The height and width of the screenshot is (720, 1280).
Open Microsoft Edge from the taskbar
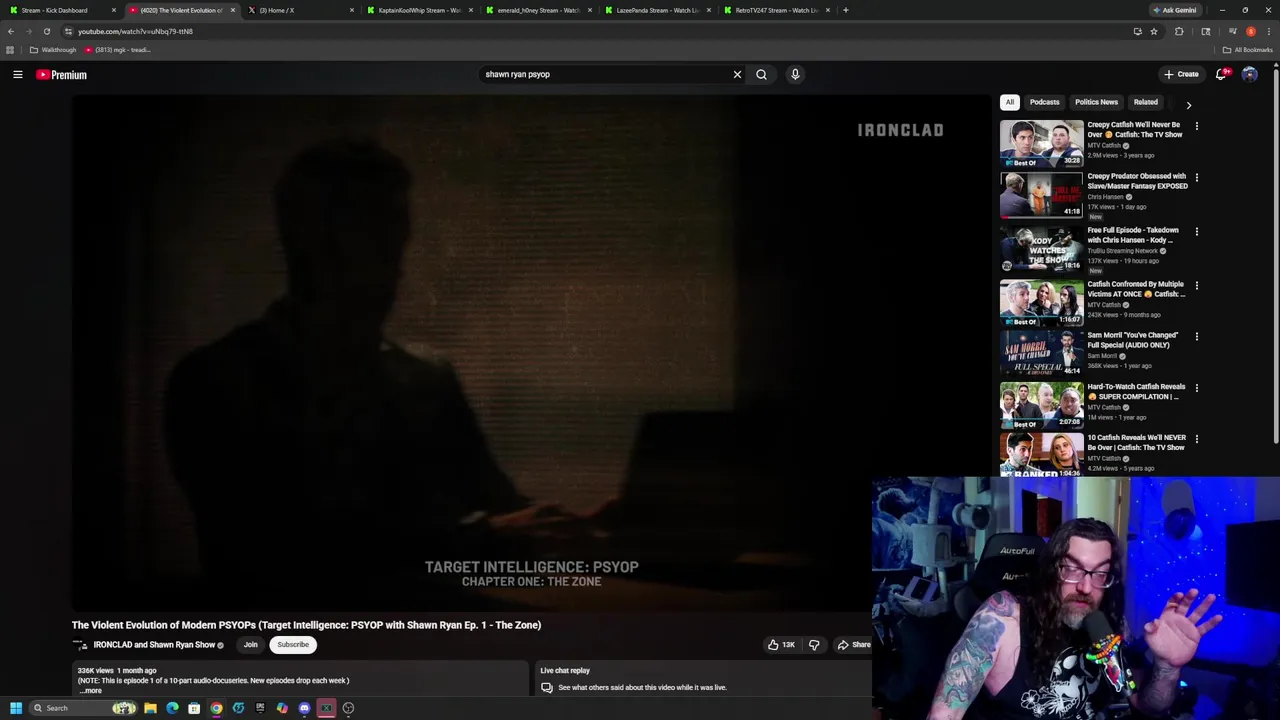pyautogui.click(x=172, y=708)
